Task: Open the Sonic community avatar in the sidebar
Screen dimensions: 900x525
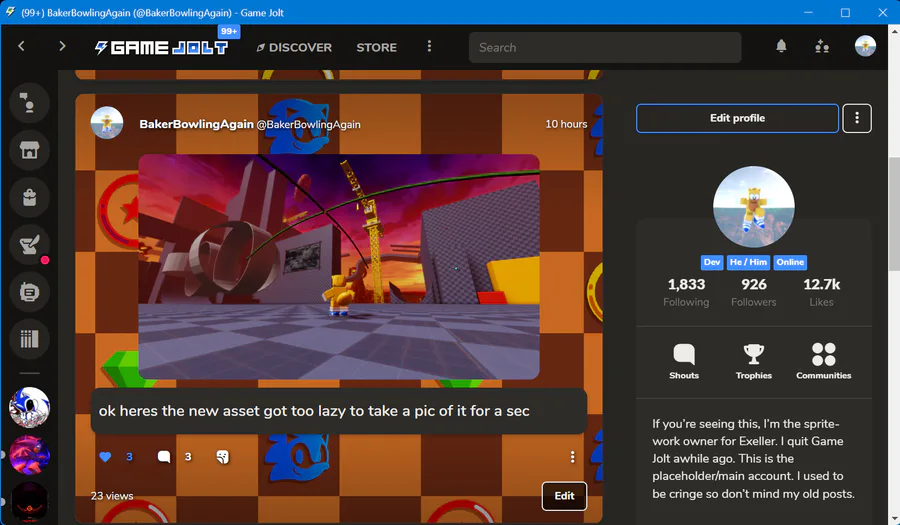Action: click(29, 407)
